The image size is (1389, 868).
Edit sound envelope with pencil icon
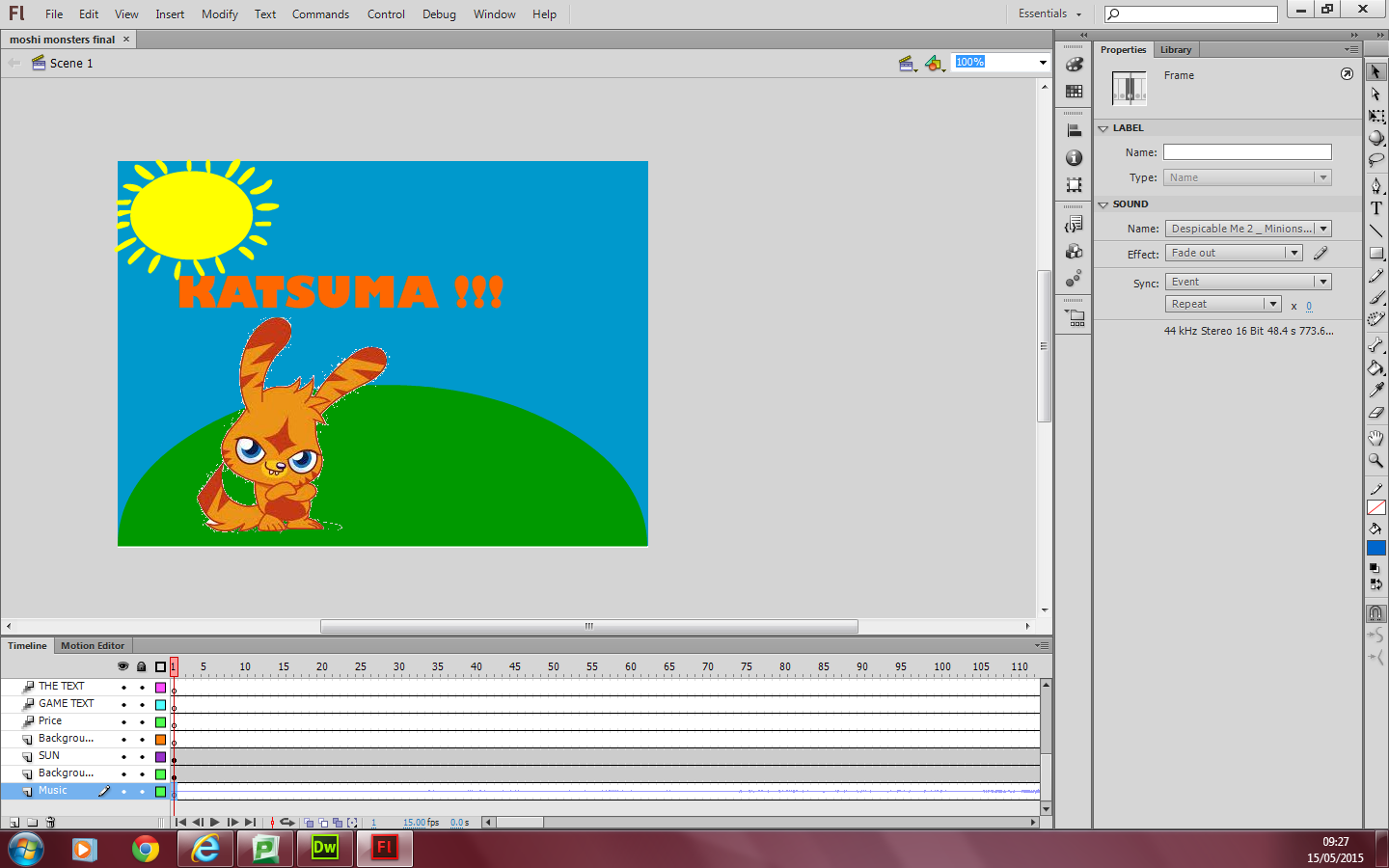tap(1321, 253)
